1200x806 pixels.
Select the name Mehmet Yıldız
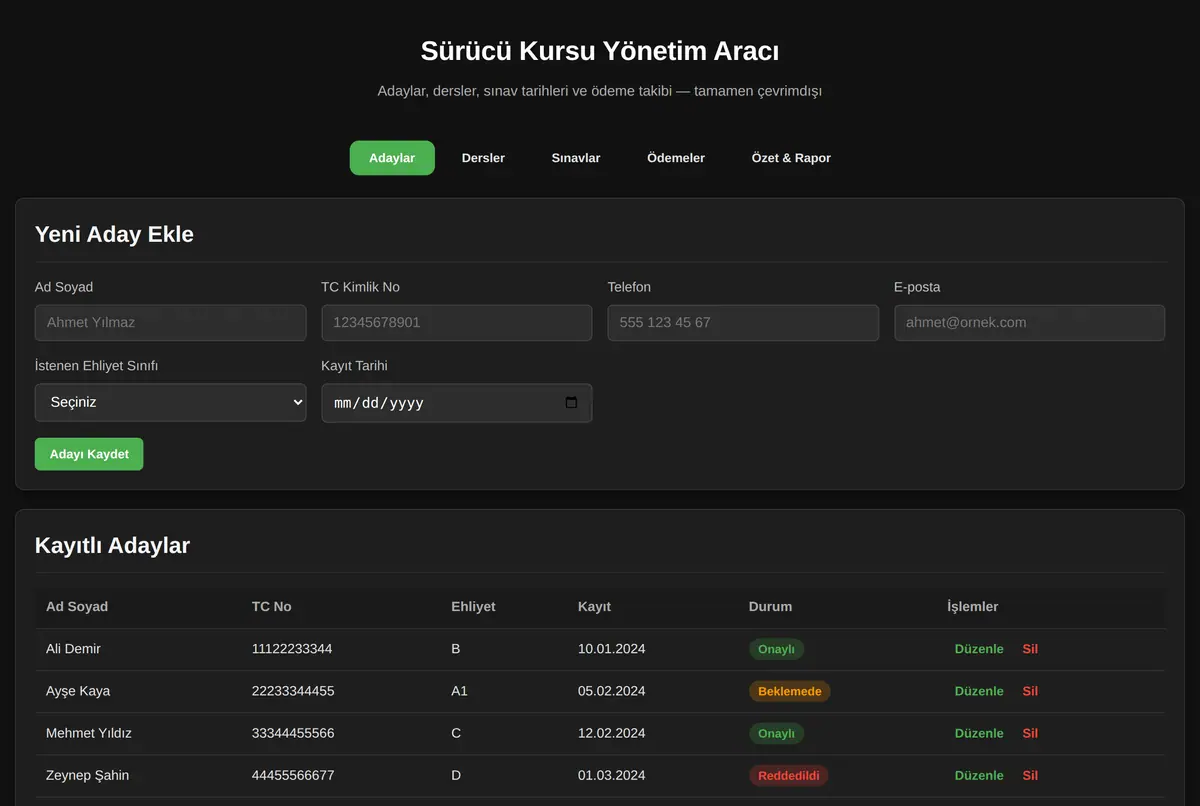tap(89, 733)
